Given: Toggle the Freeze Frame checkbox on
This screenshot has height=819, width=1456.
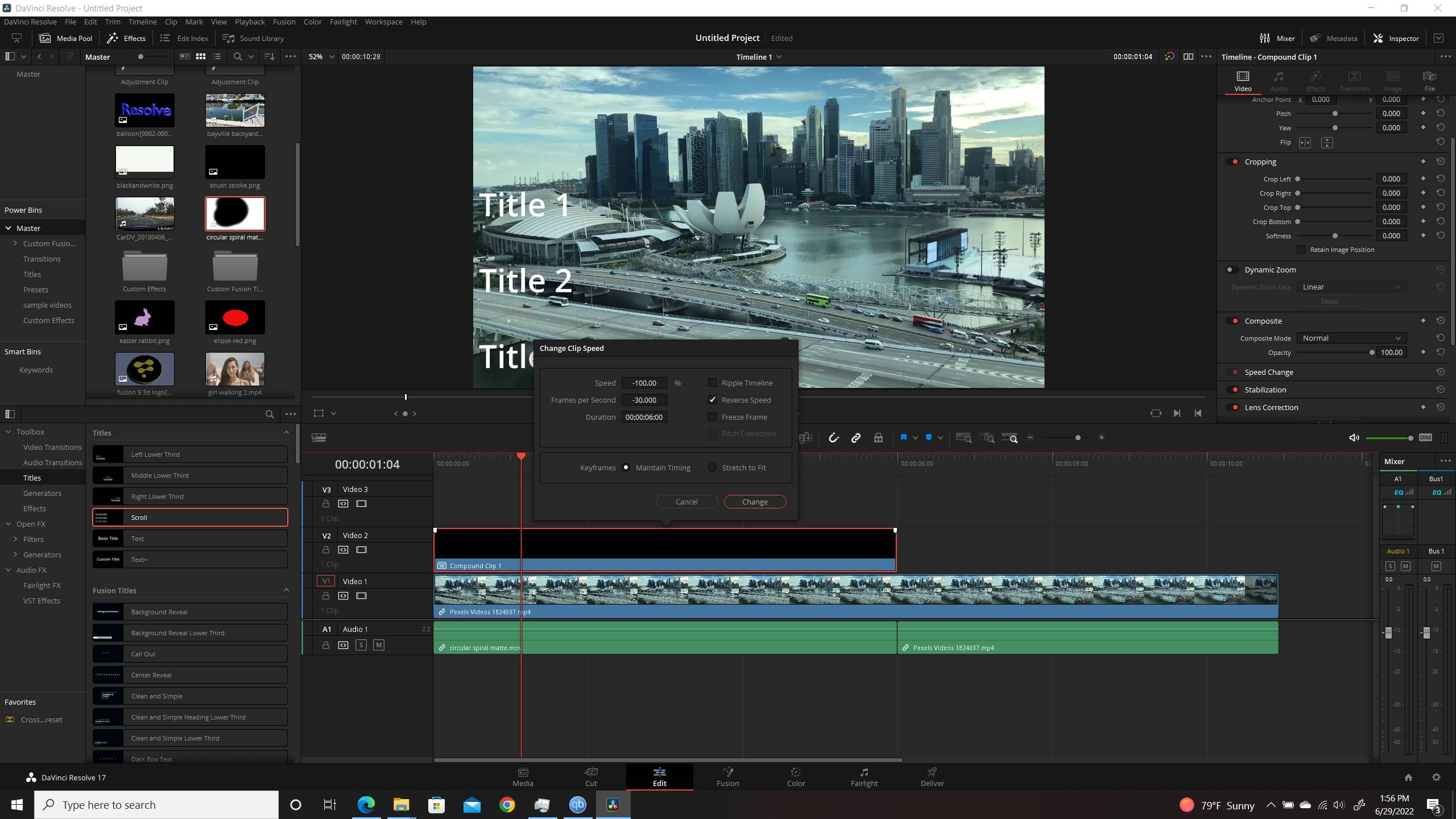Looking at the screenshot, I should [712, 416].
